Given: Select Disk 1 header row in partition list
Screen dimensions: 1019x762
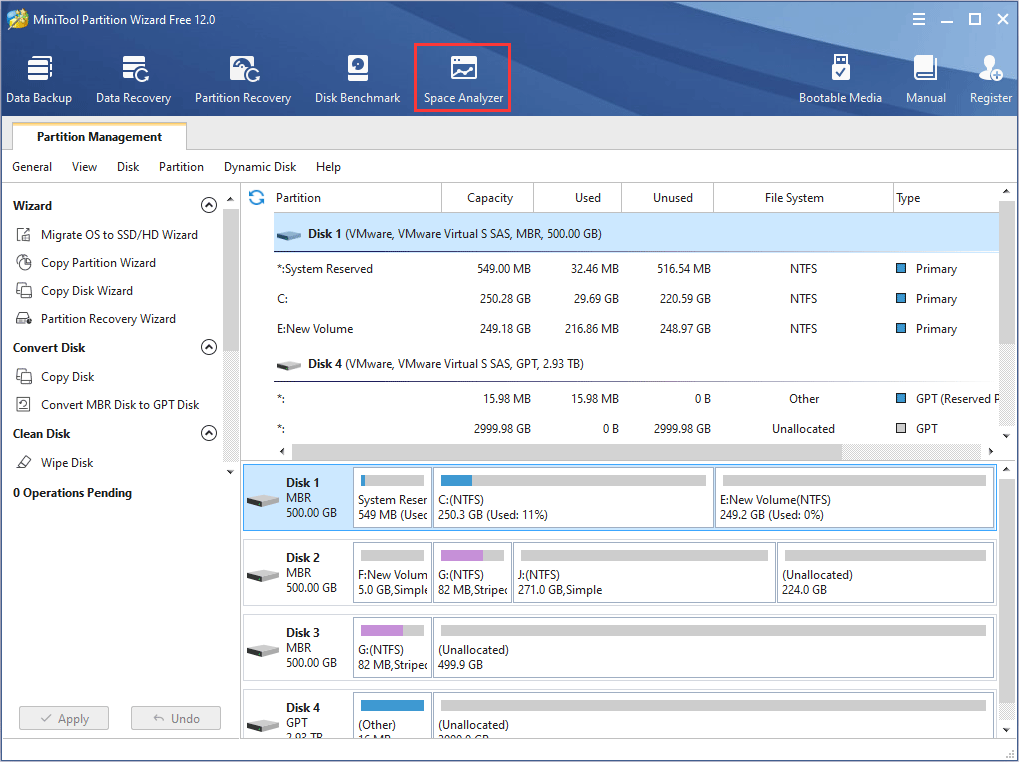Looking at the screenshot, I should click(x=636, y=234).
